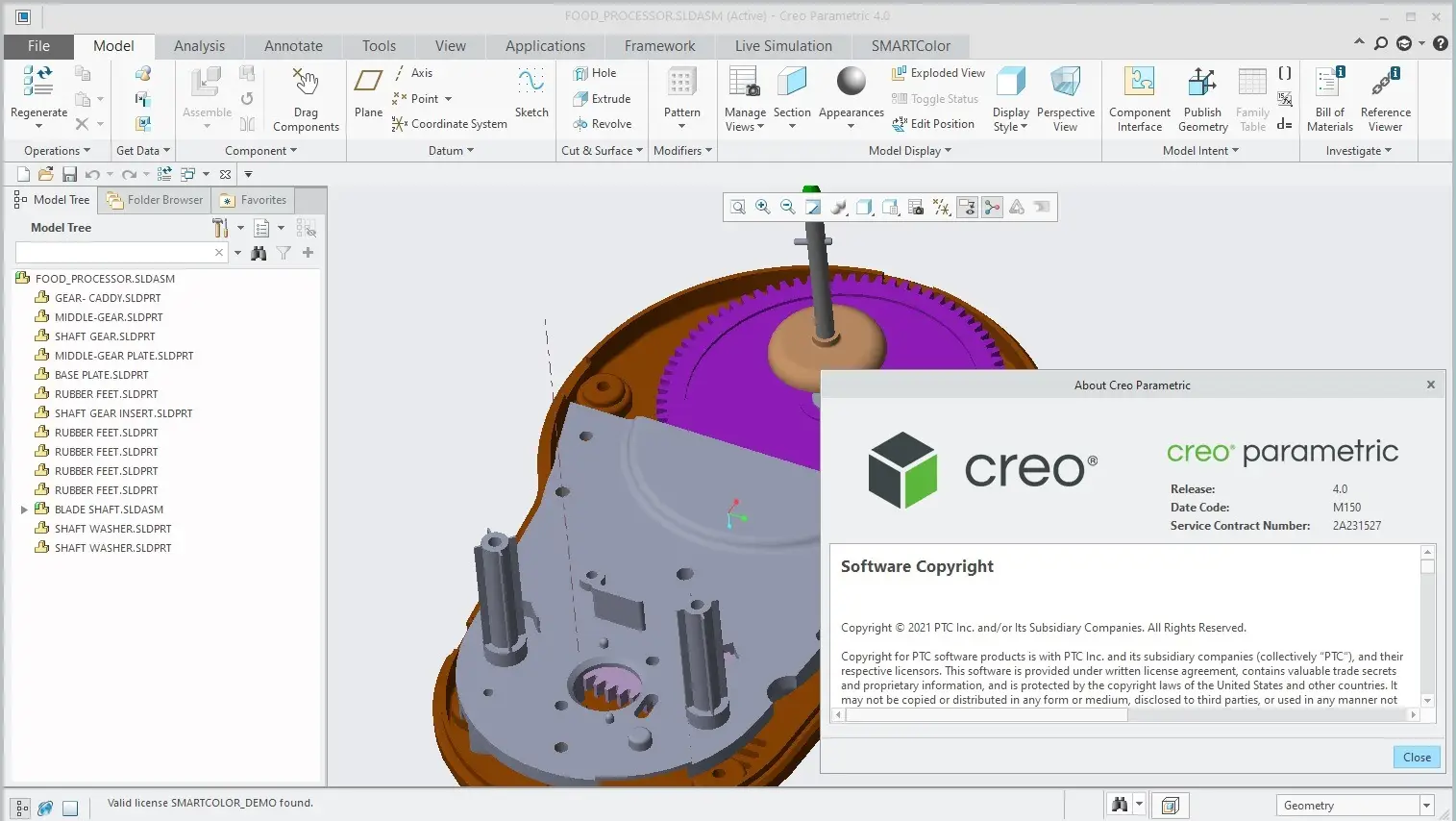Open the Investigate group dropdown
1456x821 pixels.
point(1359,151)
